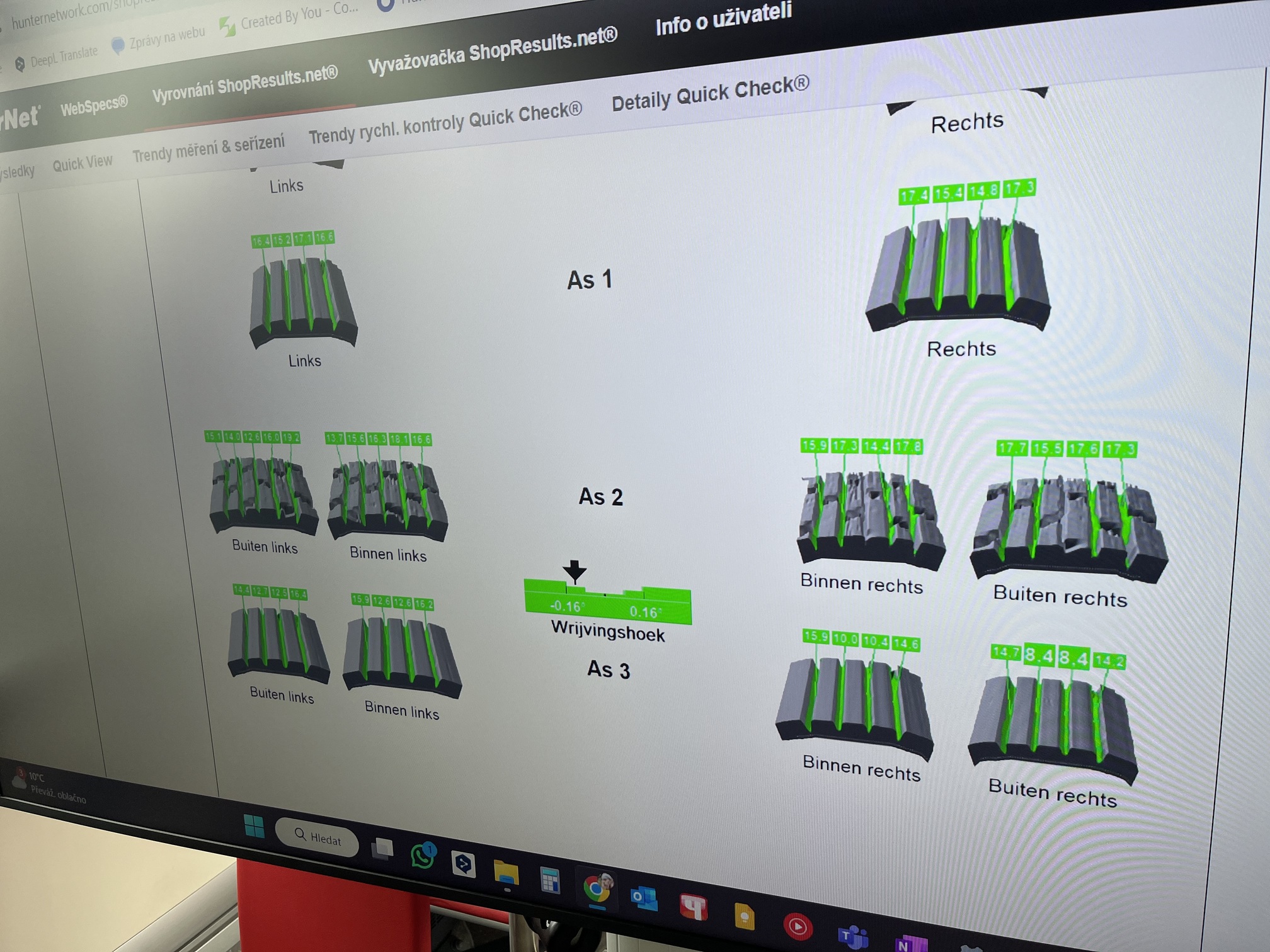1270x952 pixels.
Task: Click the Hledat taskbar search box
Action: pyautogui.click(x=317, y=837)
